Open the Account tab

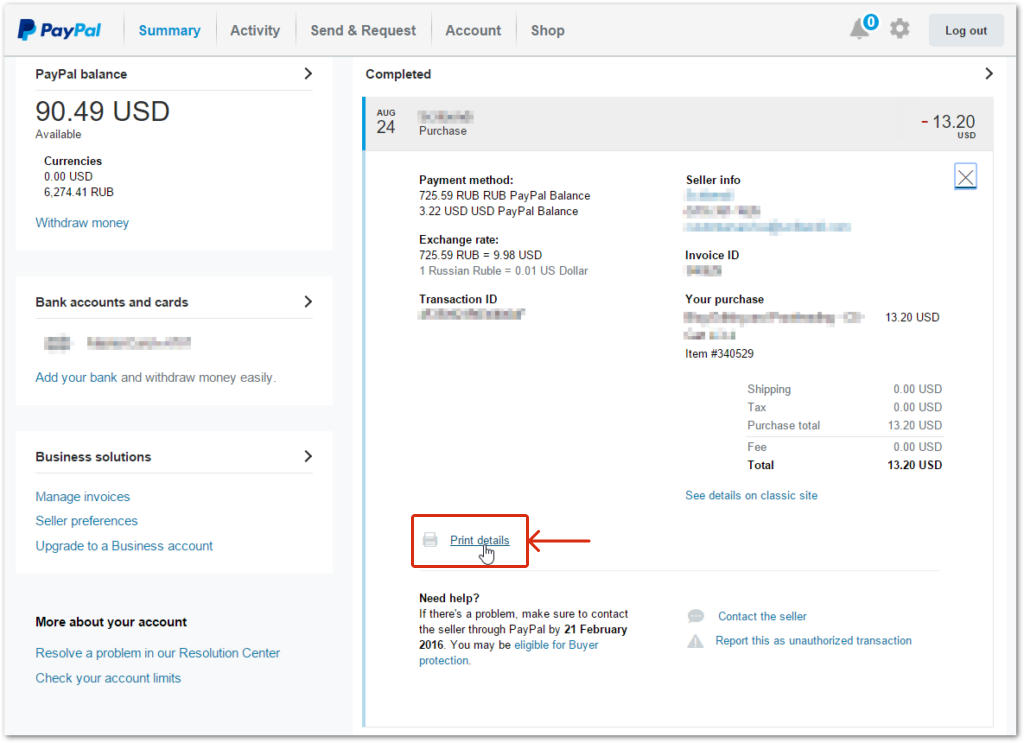coord(473,30)
